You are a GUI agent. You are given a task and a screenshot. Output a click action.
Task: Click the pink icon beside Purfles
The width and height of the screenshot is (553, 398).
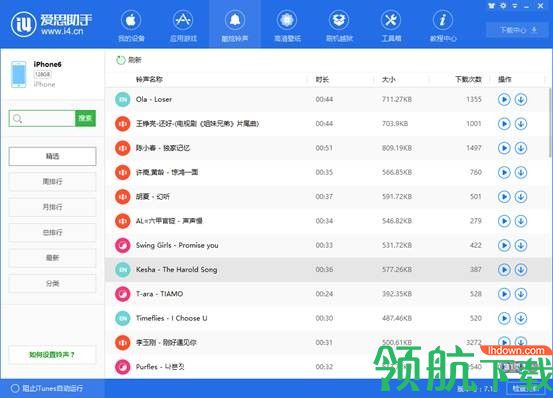[x=123, y=367]
